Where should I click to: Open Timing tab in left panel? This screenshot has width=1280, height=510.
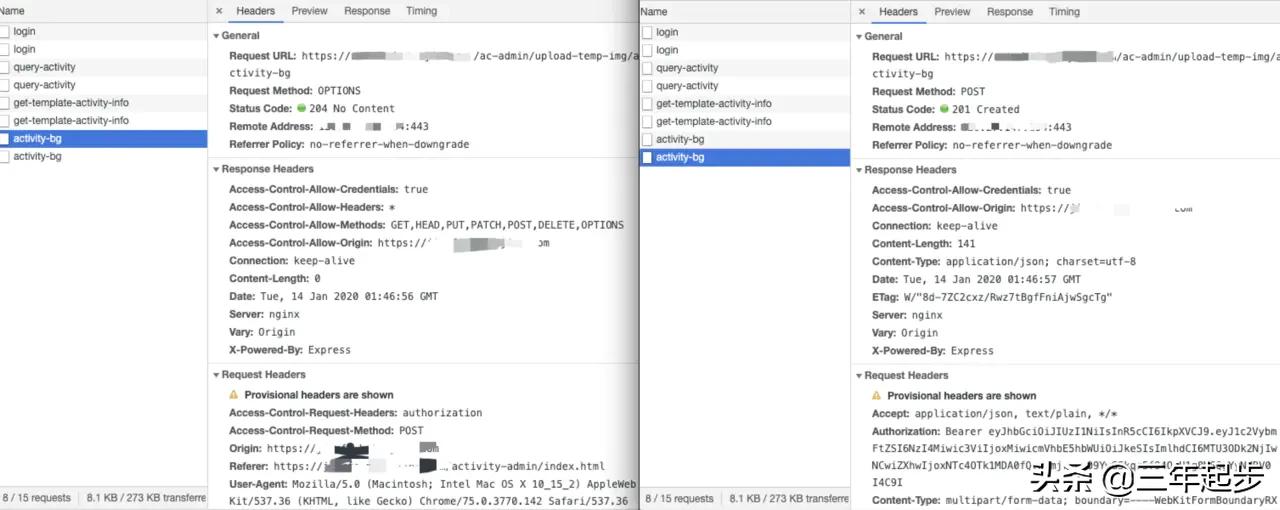(422, 11)
